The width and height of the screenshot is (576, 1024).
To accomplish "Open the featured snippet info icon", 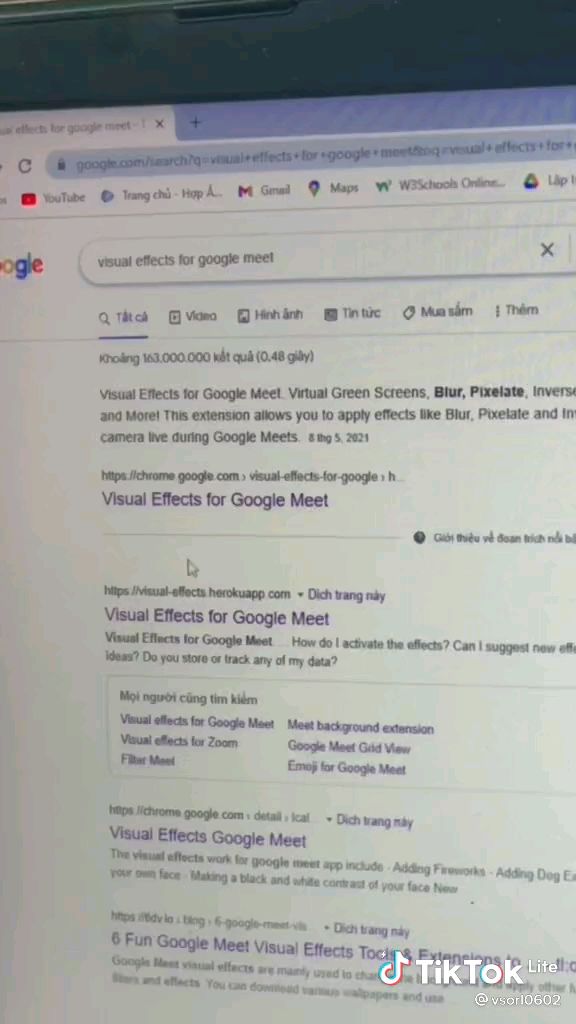I will coord(420,537).
